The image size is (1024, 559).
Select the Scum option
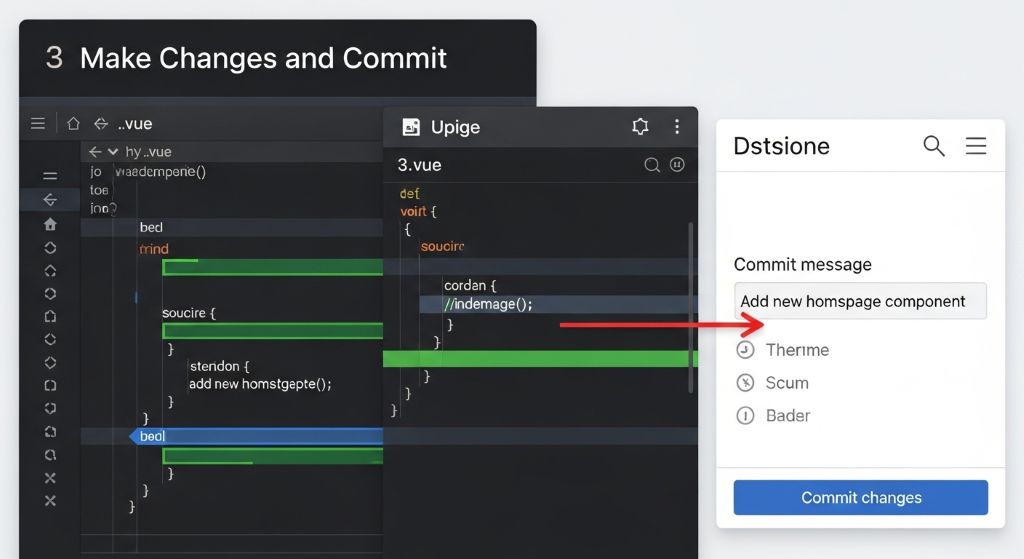tap(773, 383)
